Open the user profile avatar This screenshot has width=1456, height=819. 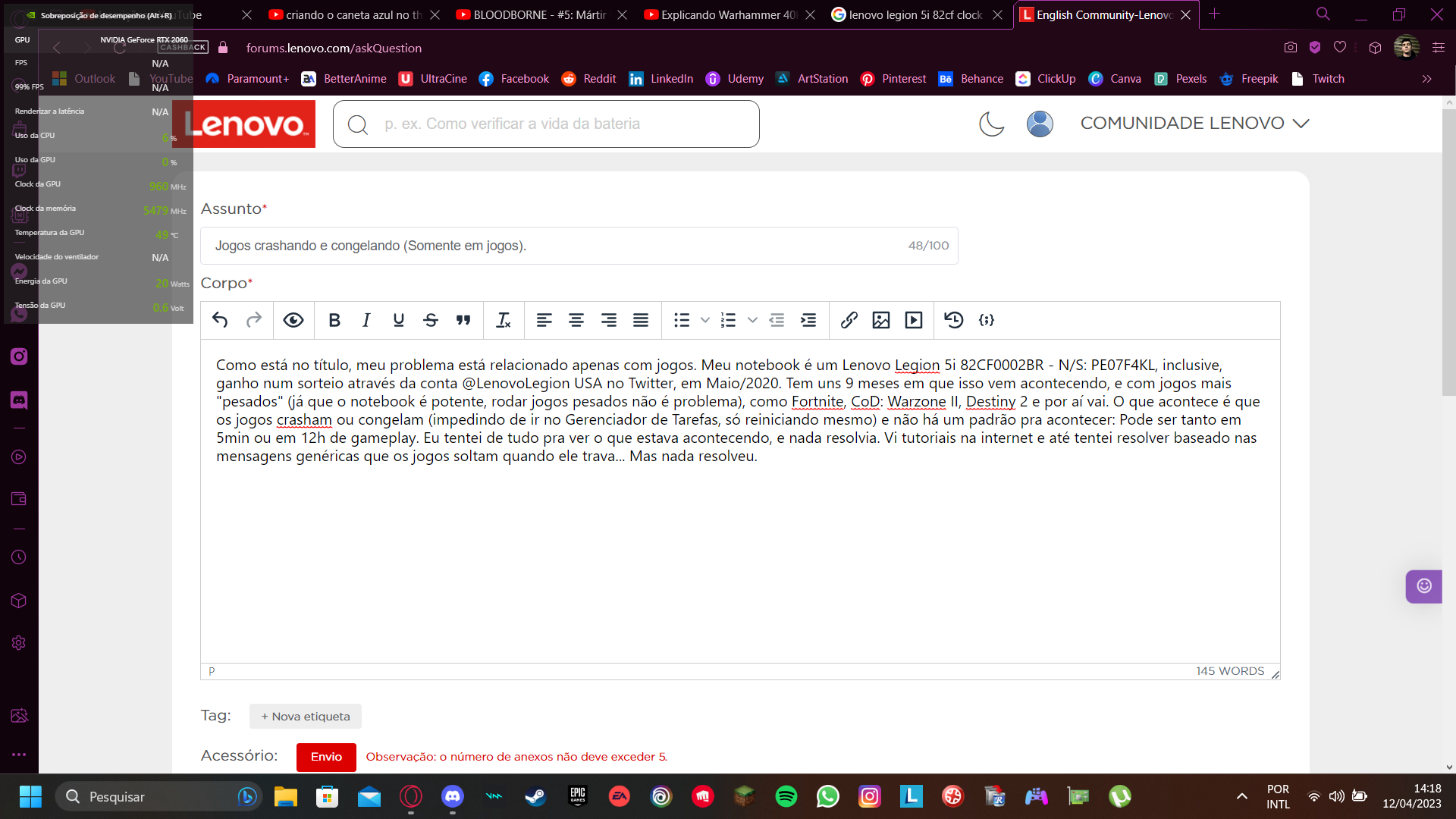[x=1040, y=124]
